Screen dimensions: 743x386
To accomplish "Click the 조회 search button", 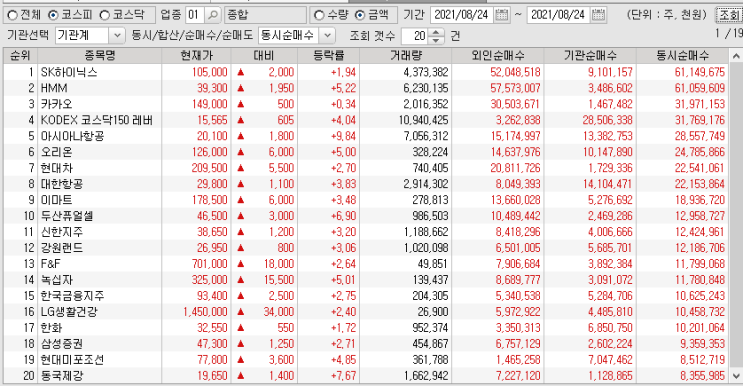I will tap(729, 15).
